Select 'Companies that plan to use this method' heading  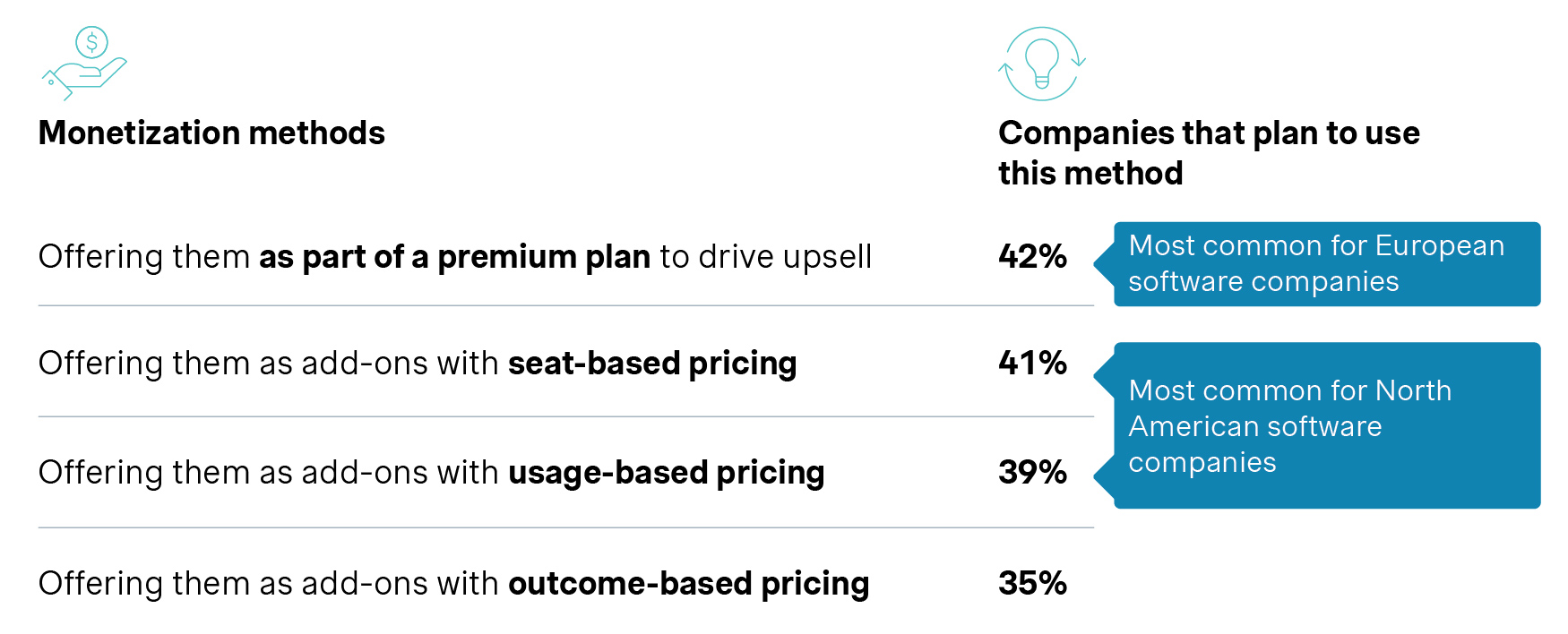1208,152
